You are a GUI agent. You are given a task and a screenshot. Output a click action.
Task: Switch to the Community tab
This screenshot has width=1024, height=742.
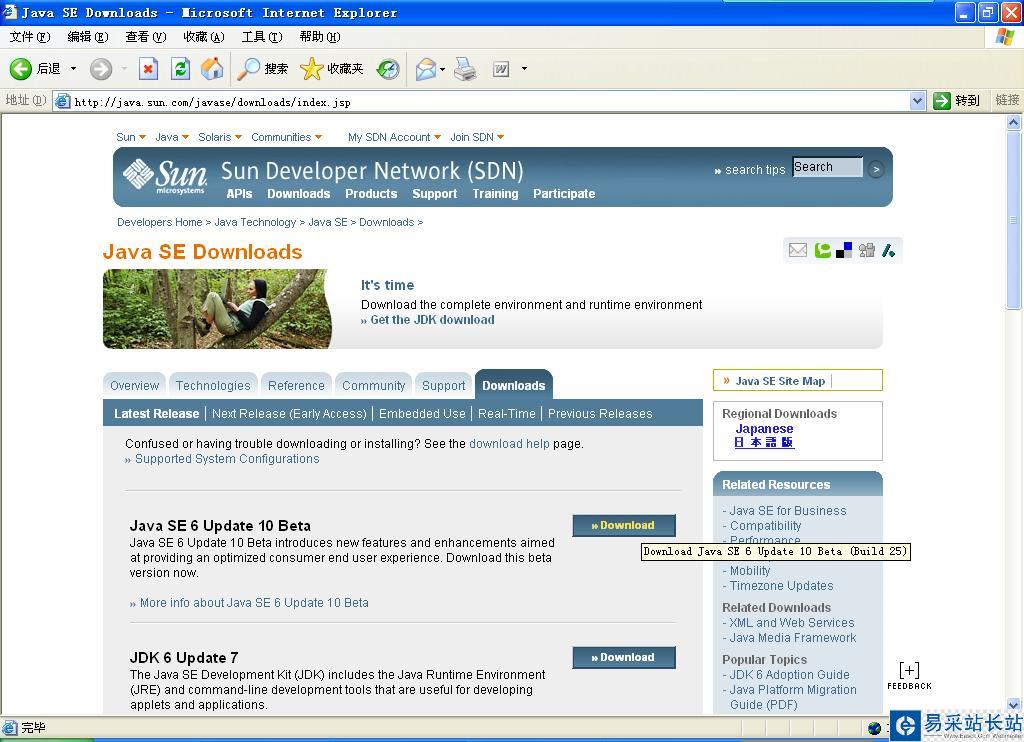(x=374, y=385)
